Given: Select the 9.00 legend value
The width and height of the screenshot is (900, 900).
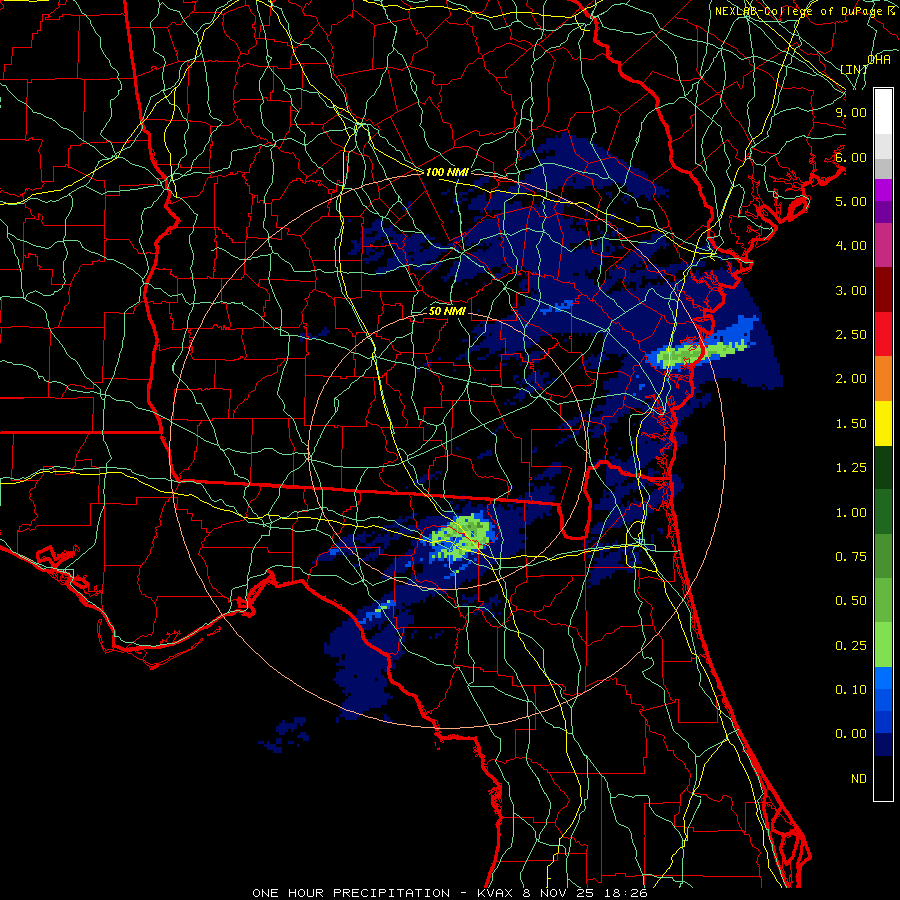Looking at the screenshot, I should click(x=851, y=112).
